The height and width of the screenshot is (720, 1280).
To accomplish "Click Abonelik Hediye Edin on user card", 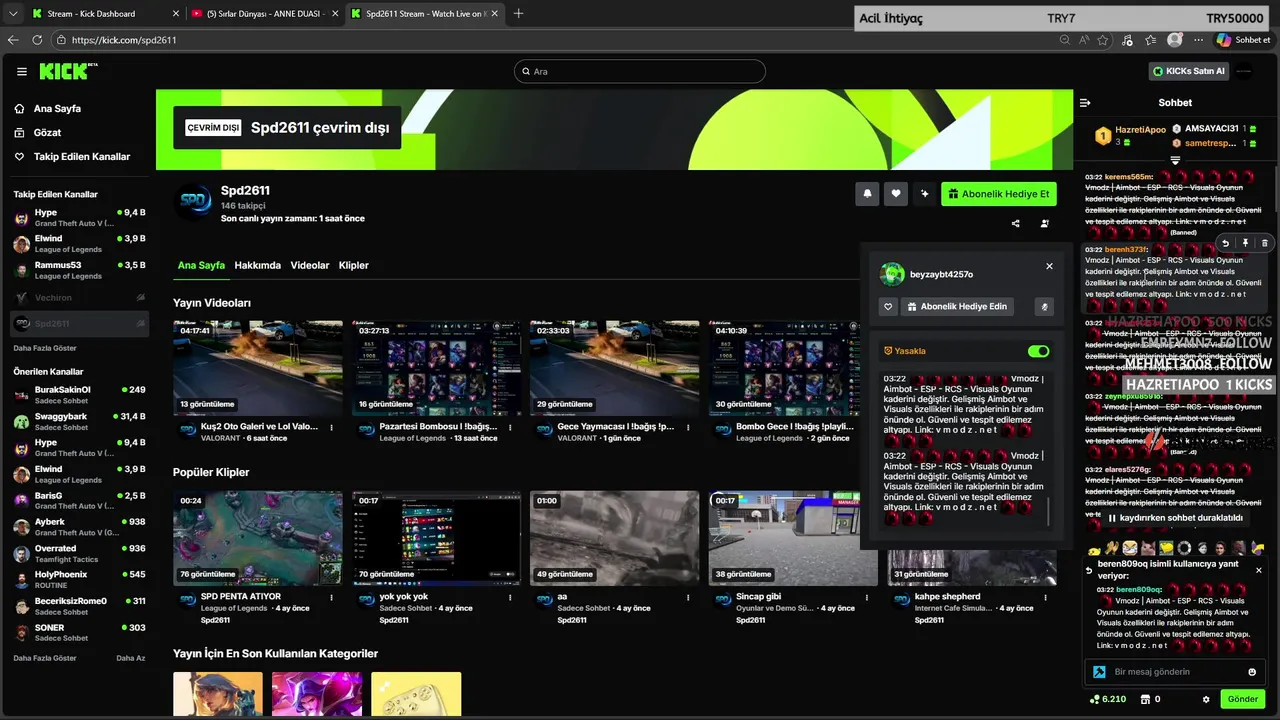I will click(956, 306).
